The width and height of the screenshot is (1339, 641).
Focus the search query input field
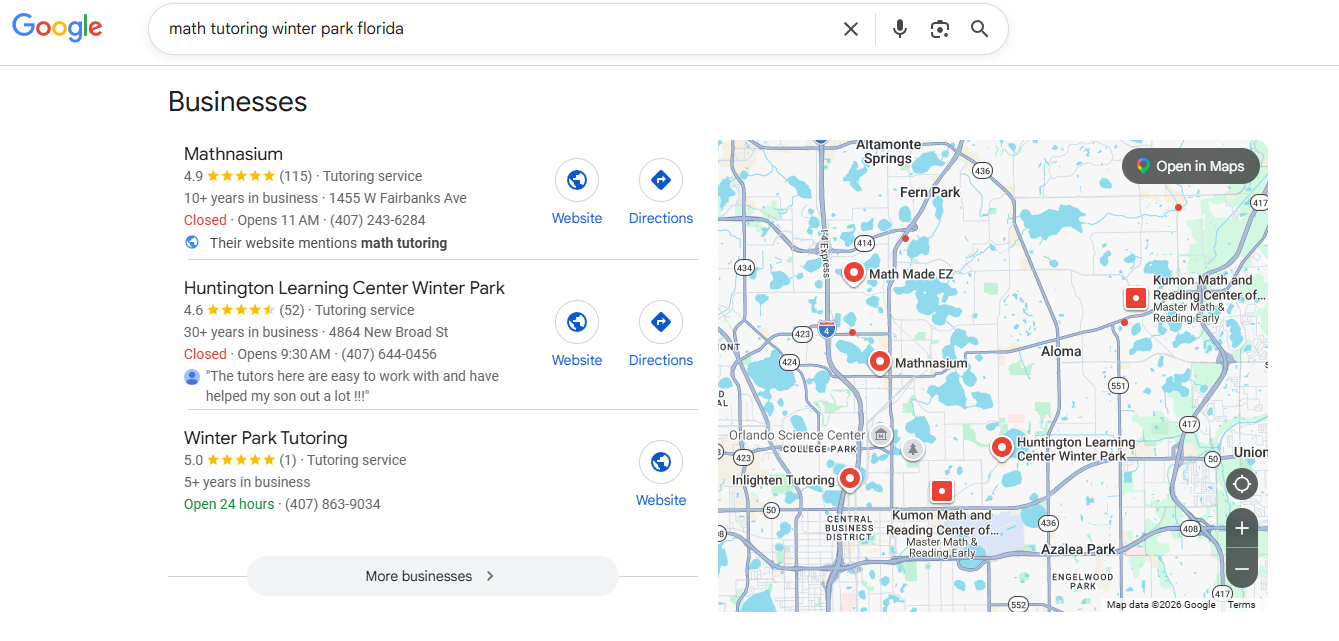point(490,29)
